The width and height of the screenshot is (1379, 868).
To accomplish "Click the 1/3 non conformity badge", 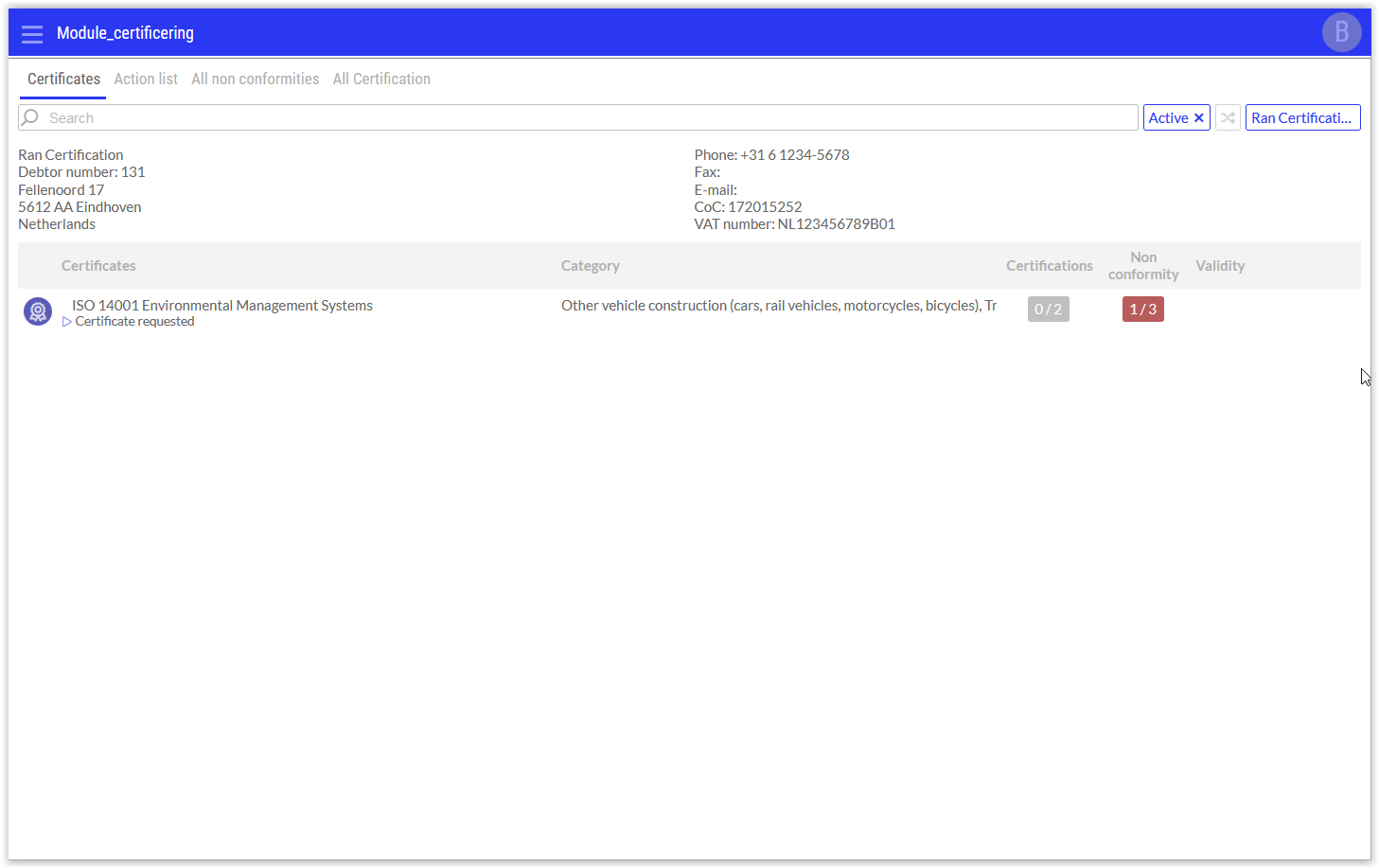I will [x=1142, y=310].
